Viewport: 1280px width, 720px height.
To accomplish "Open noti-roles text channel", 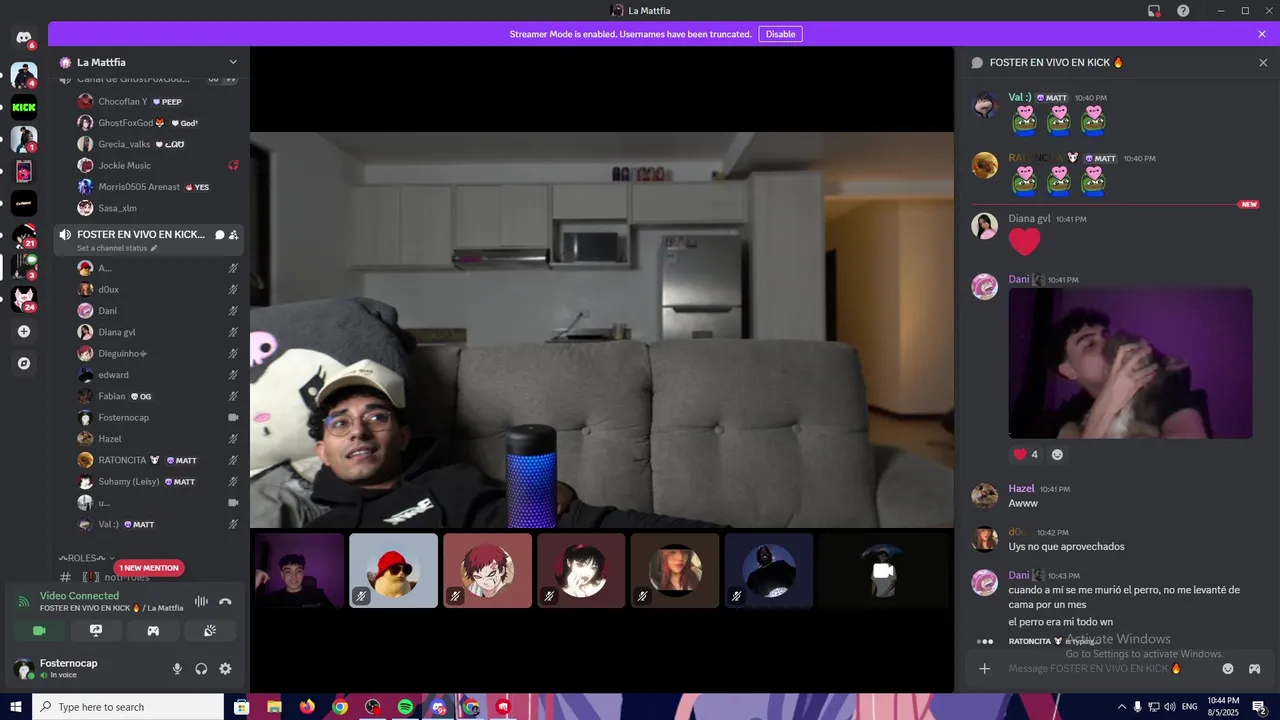I will 126,577.
